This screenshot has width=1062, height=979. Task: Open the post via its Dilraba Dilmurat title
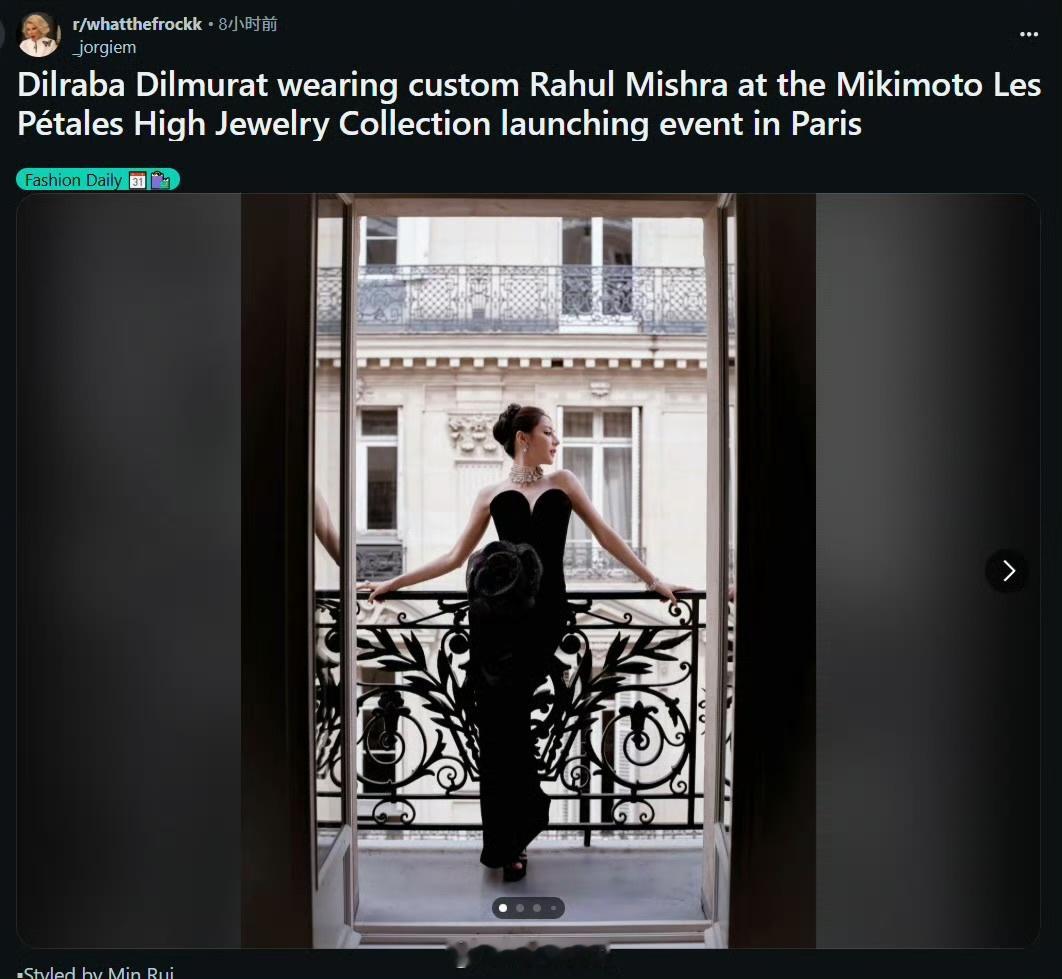528,104
